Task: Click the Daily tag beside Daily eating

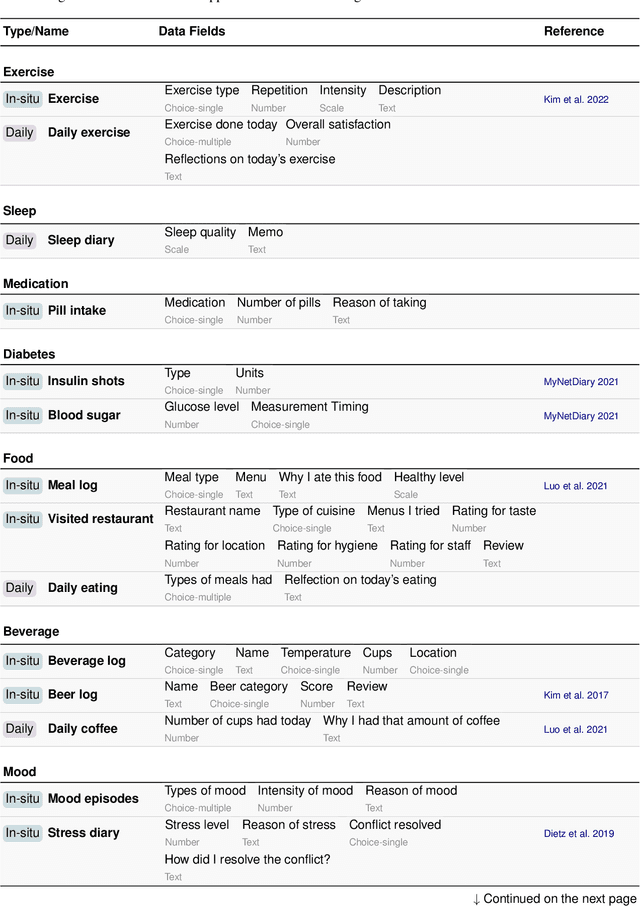Action: pos(19,589)
